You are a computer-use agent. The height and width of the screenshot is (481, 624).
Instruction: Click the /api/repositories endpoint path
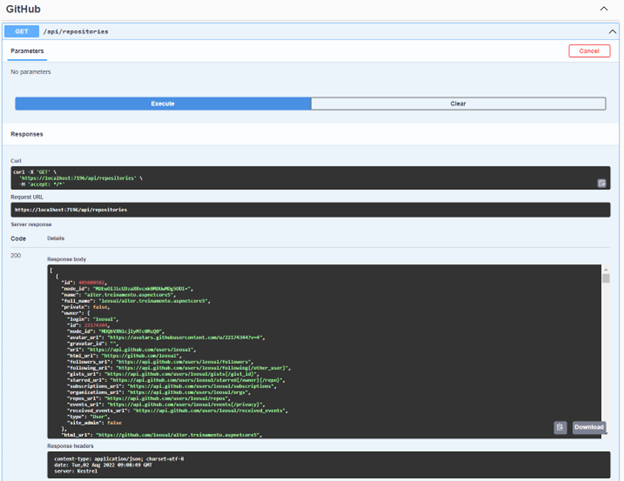pyautogui.click(x=76, y=31)
